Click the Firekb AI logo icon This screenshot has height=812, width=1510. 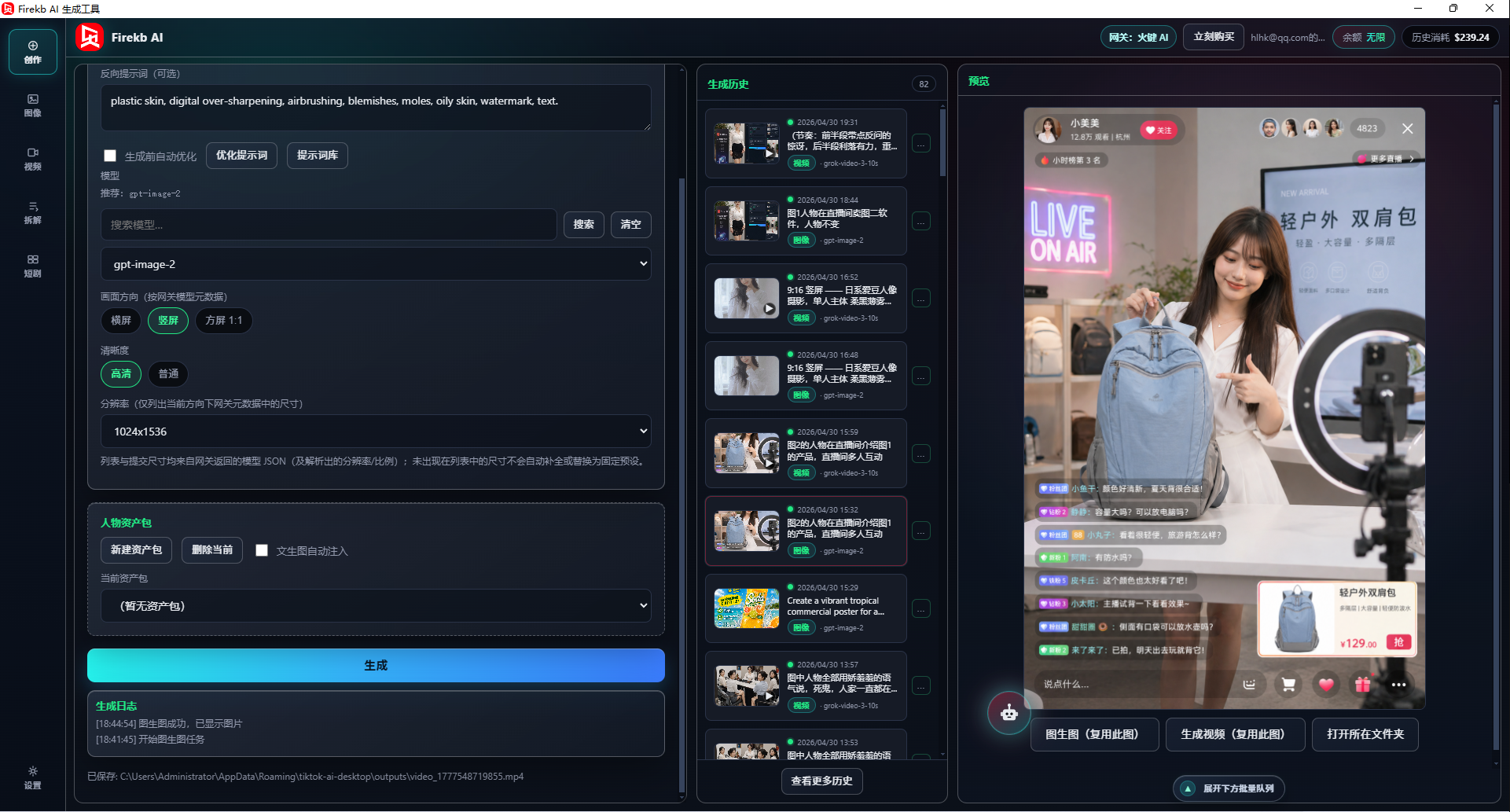coord(90,37)
